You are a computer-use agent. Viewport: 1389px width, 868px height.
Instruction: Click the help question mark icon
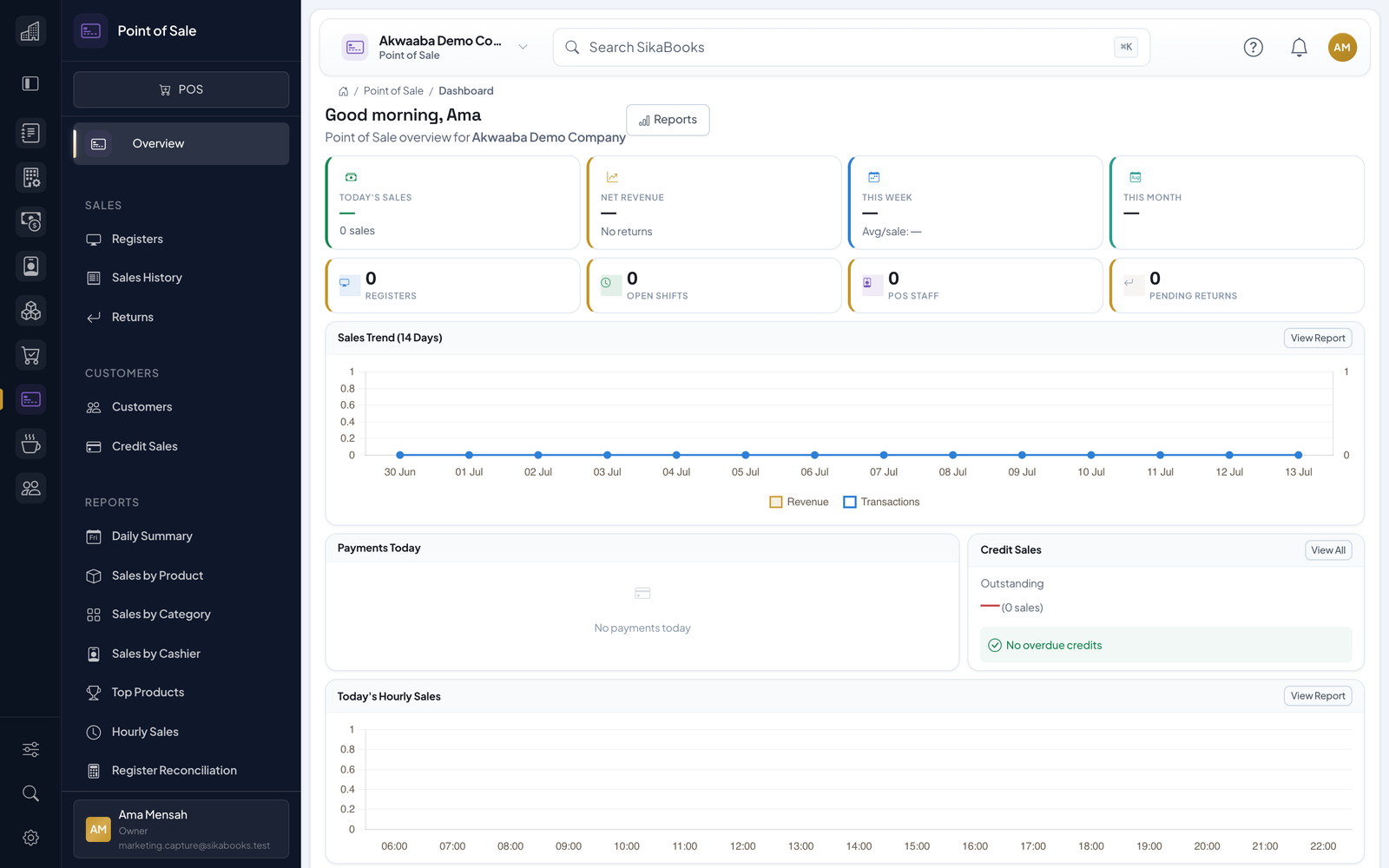pyautogui.click(x=1253, y=48)
